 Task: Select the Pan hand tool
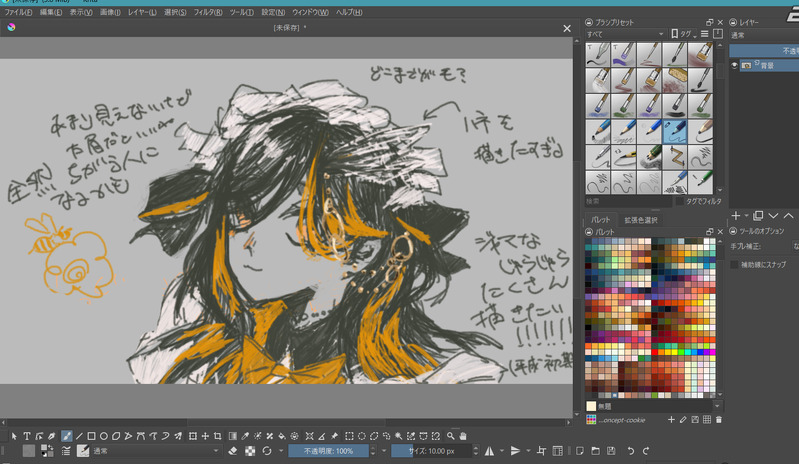click(x=463, y=436)
